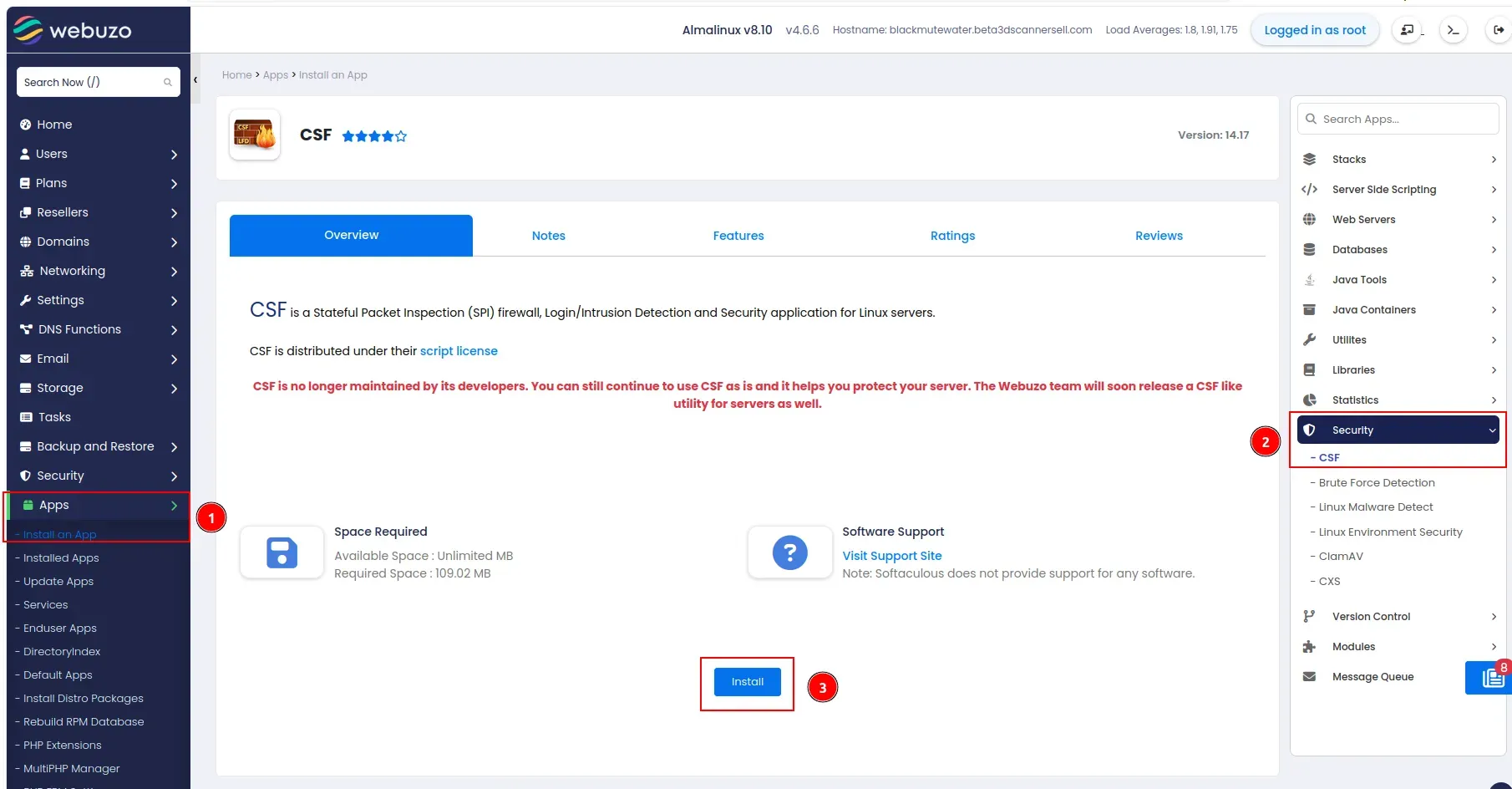This screenshot has height=789, width=1512.
Task: Expand the Networking menu chevron
Action: [x=174, y=272]
